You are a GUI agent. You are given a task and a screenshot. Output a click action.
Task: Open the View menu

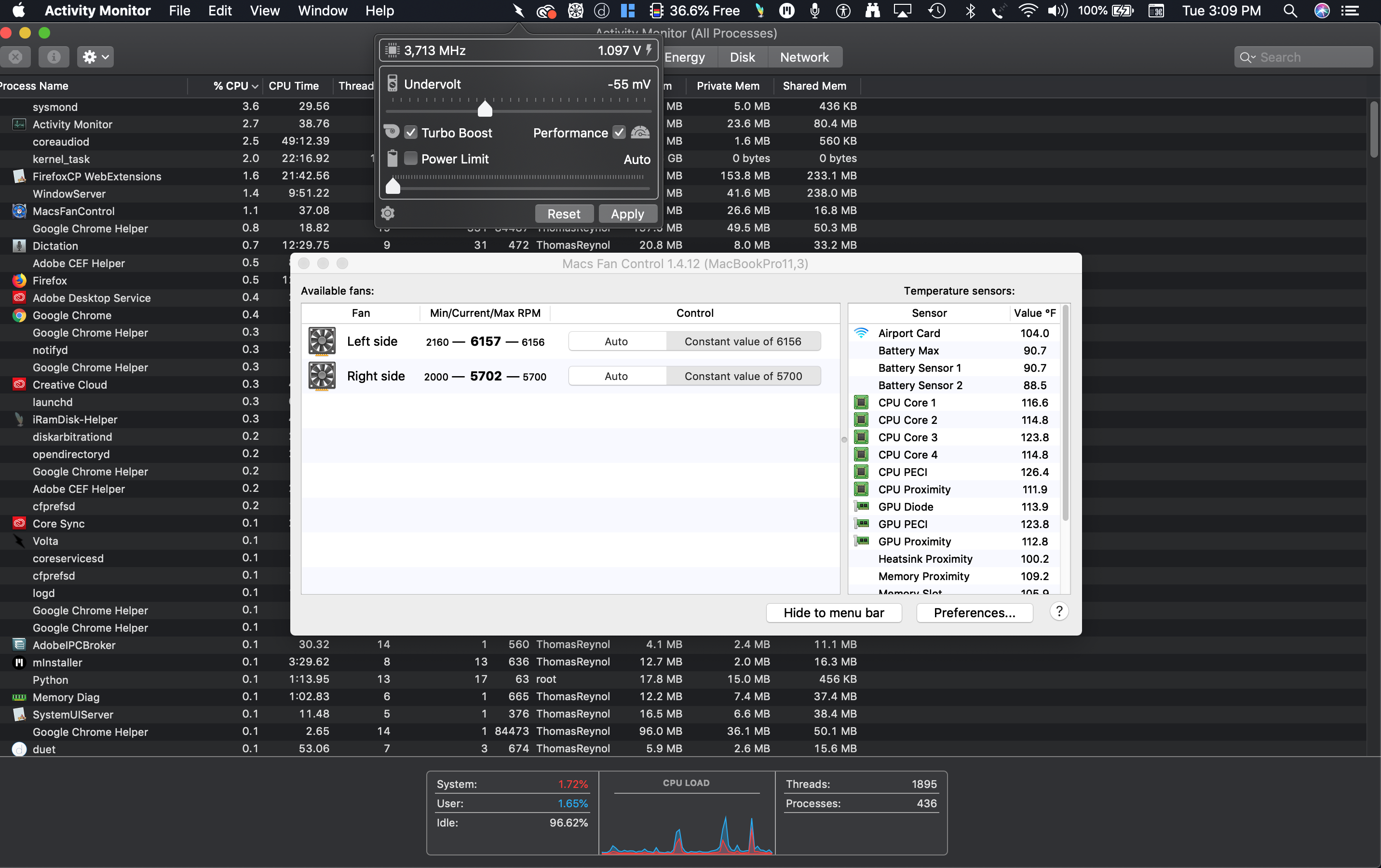tap(264, 11)
